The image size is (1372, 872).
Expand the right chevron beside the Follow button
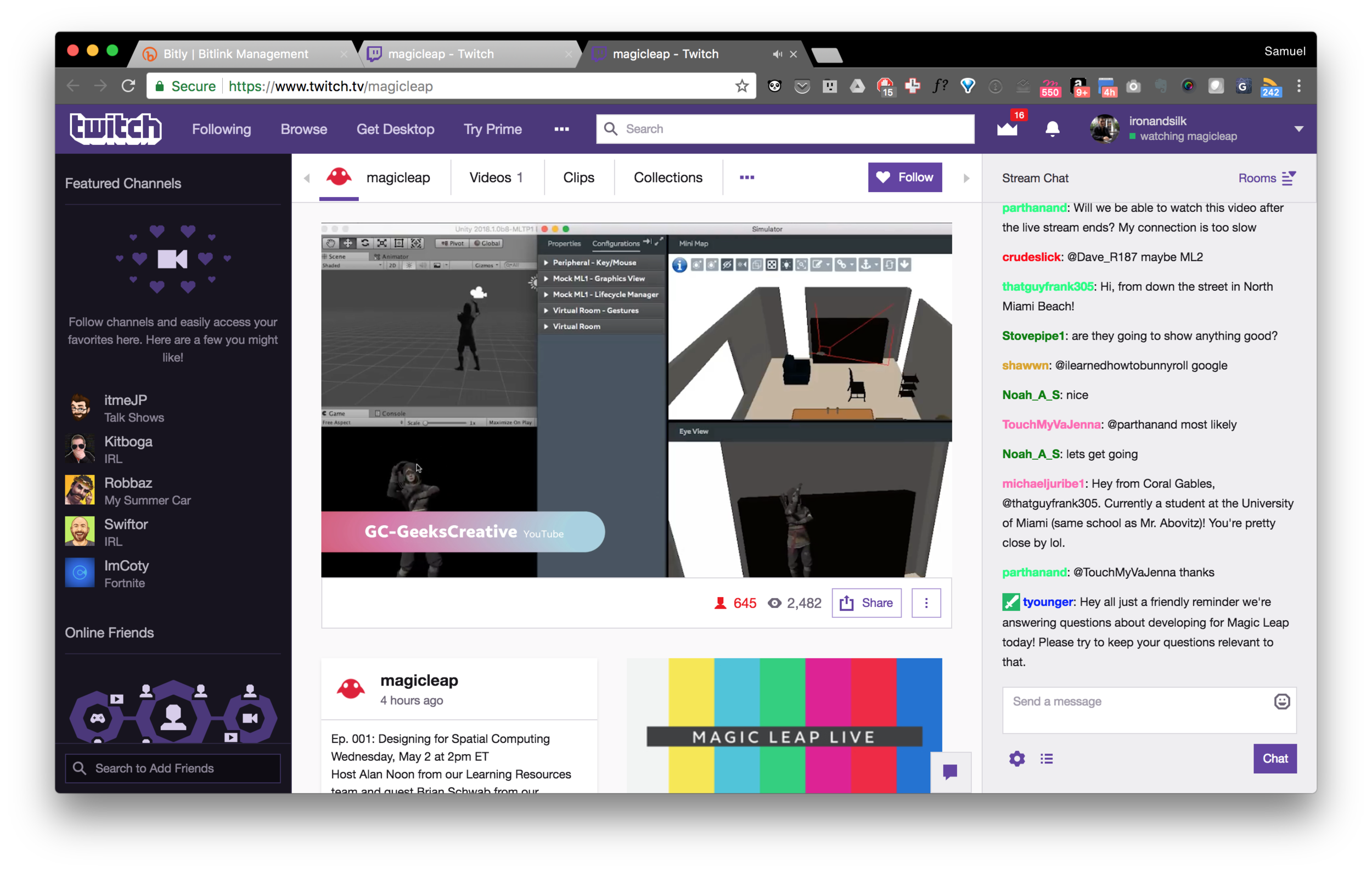[966, 177]
